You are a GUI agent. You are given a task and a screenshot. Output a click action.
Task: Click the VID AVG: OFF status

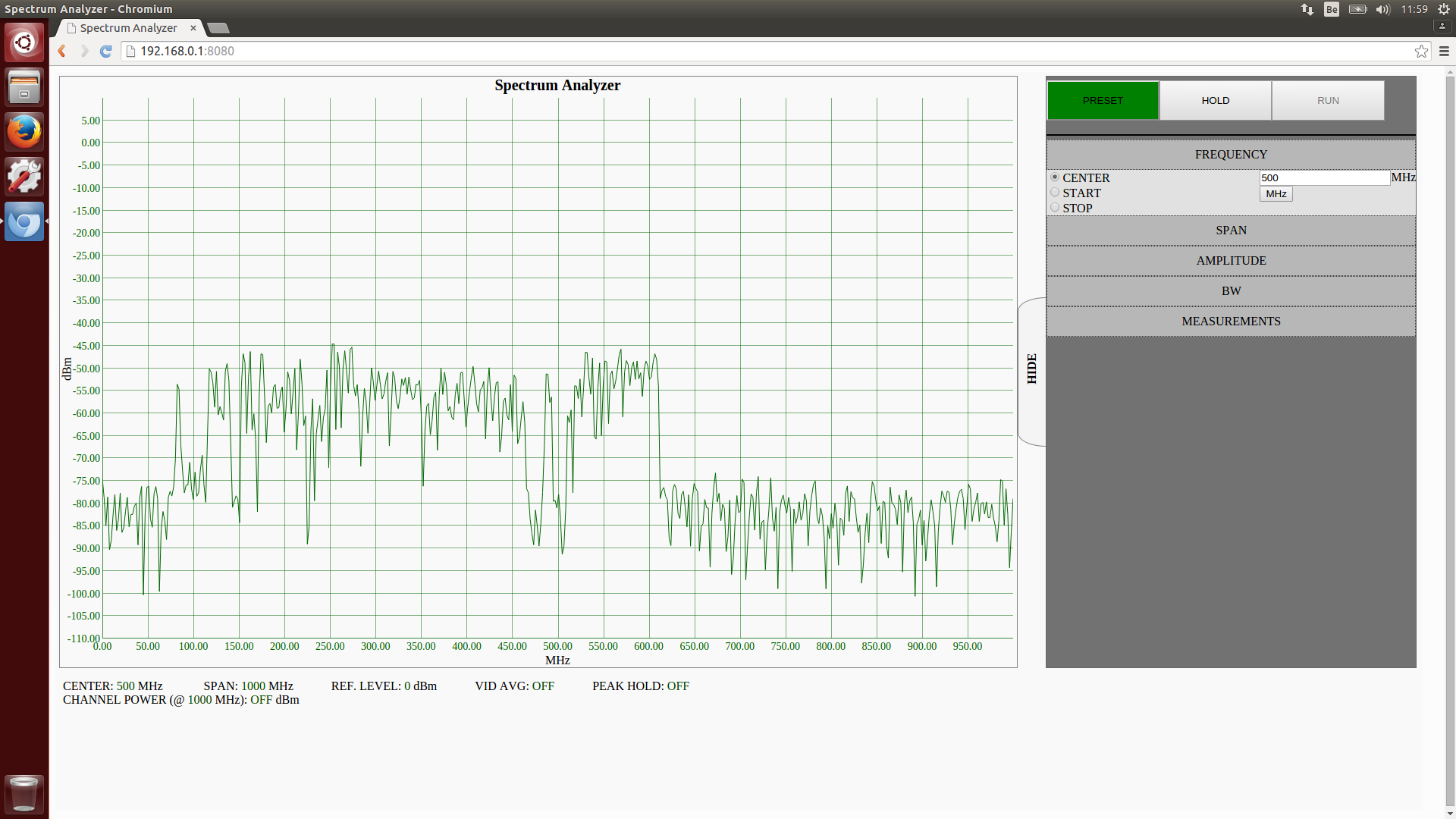pyautogui.click(x=514, y=686)
